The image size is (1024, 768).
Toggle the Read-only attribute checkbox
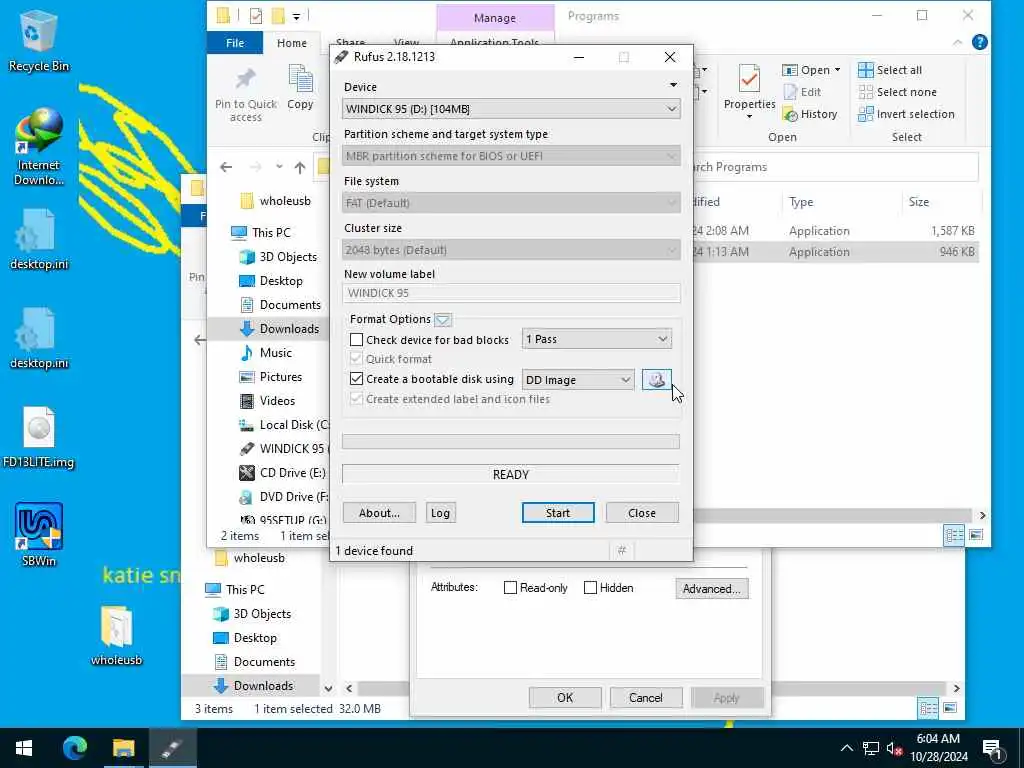510,588
